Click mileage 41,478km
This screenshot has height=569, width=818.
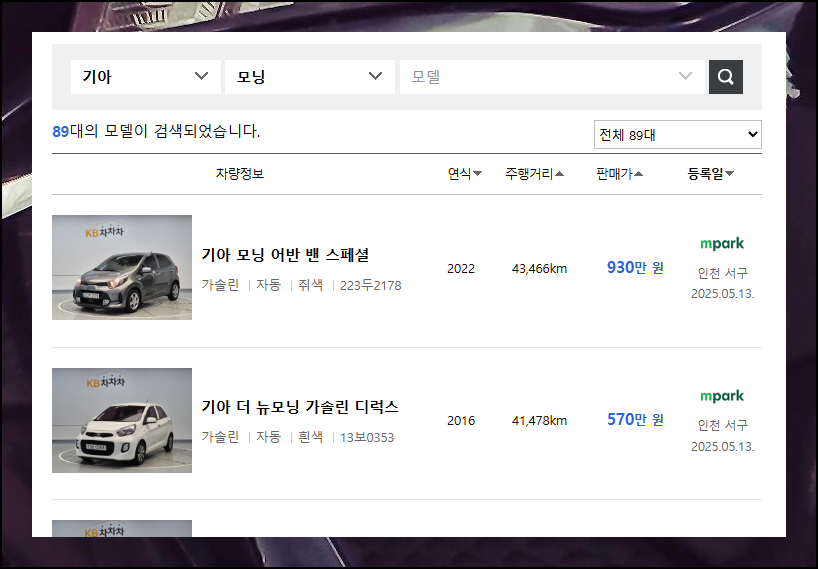point(539,420)
